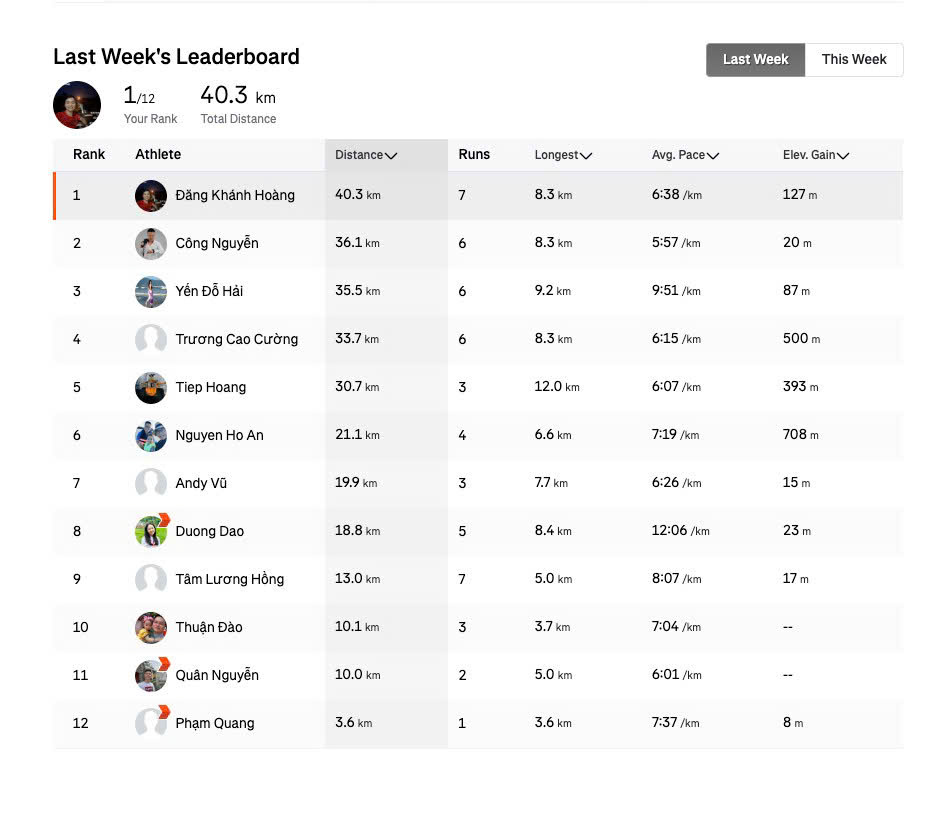
Task: Click Trương Cao Cường's placeholder avatar
Action: tap(150, 339)
